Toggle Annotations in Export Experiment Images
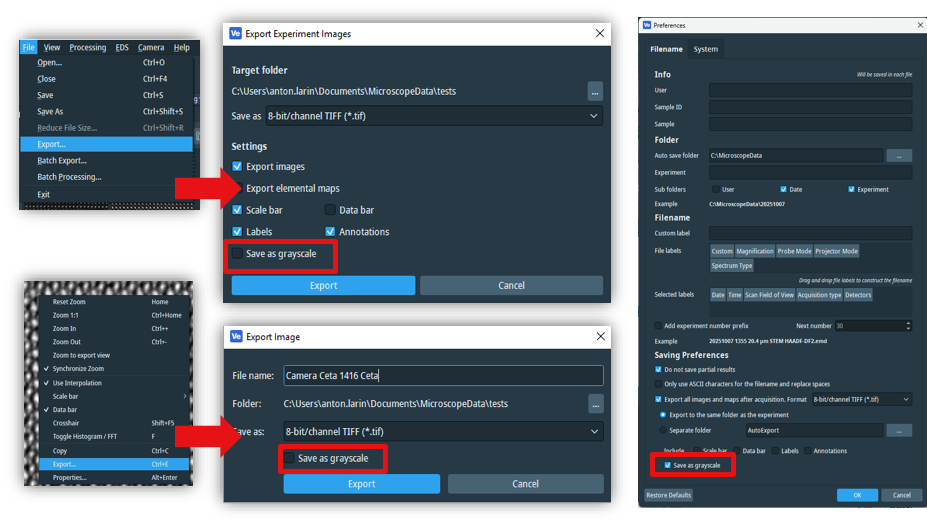This screenshot has width=927, height=522. (x=330, y=232)
